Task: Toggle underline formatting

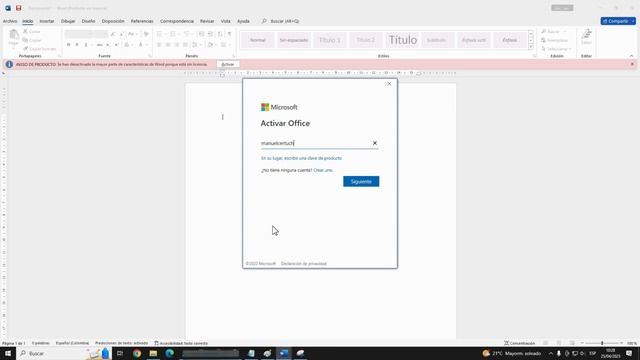Action: (x=86, y=44)
